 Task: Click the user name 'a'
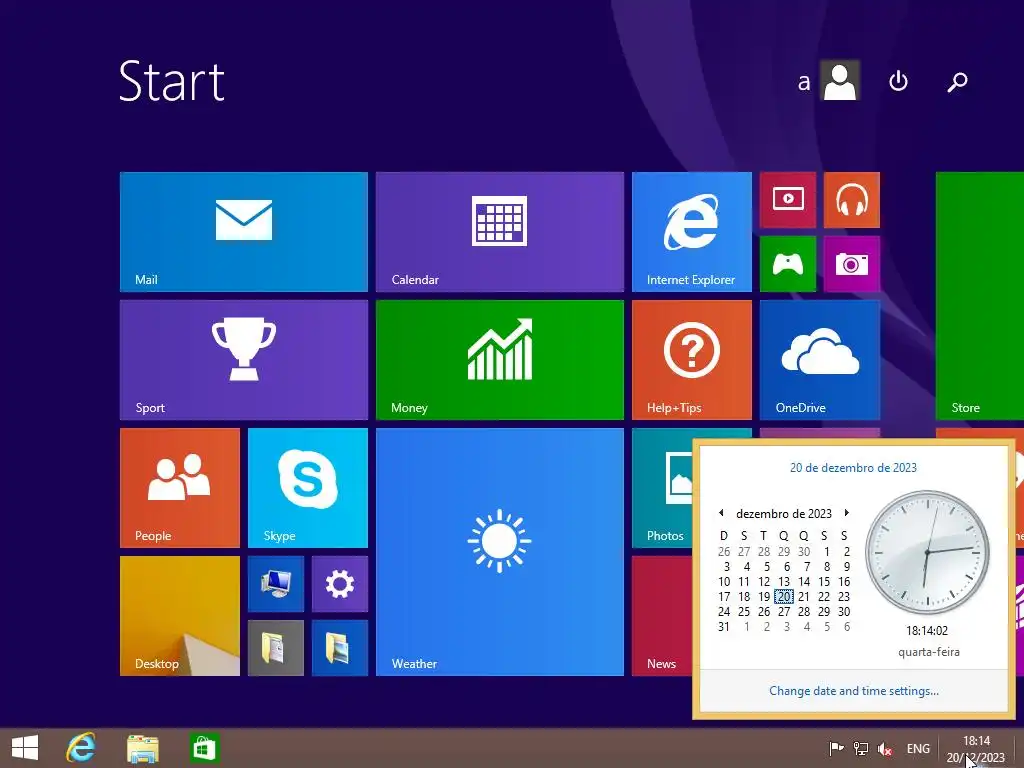(804, 82)
